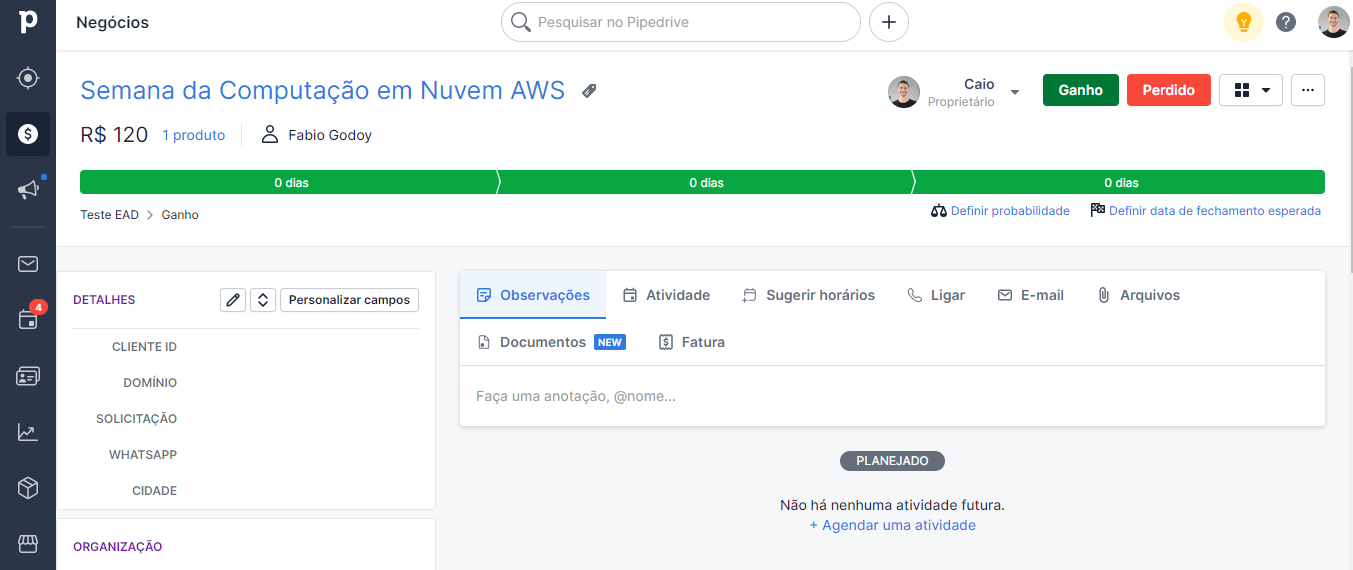This screenshot has height=570, width=1353.
Task: Open Contacts card icon in sidebar
Action: [28, 376]
